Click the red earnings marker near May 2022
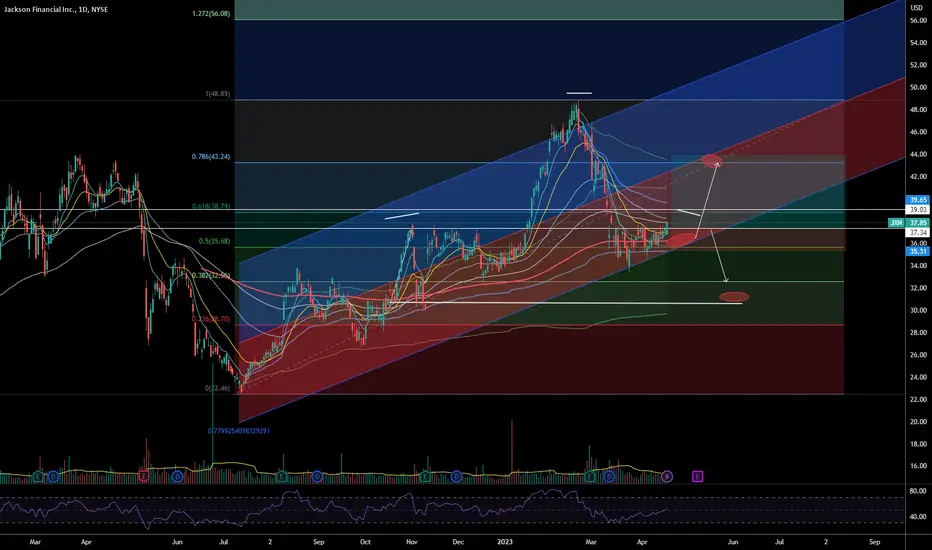The height and width of the screenshot is (550, 932). click(143, 476)
